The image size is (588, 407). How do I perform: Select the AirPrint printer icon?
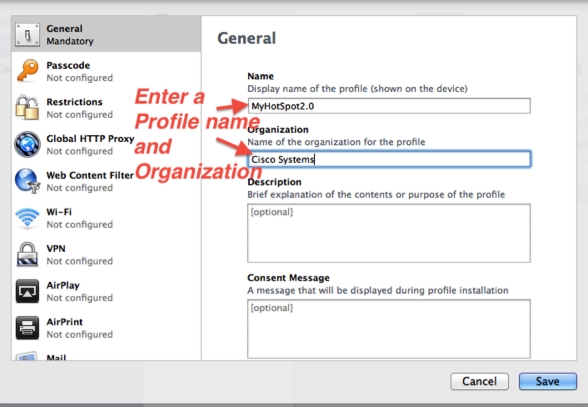click(x=27, y=328)
